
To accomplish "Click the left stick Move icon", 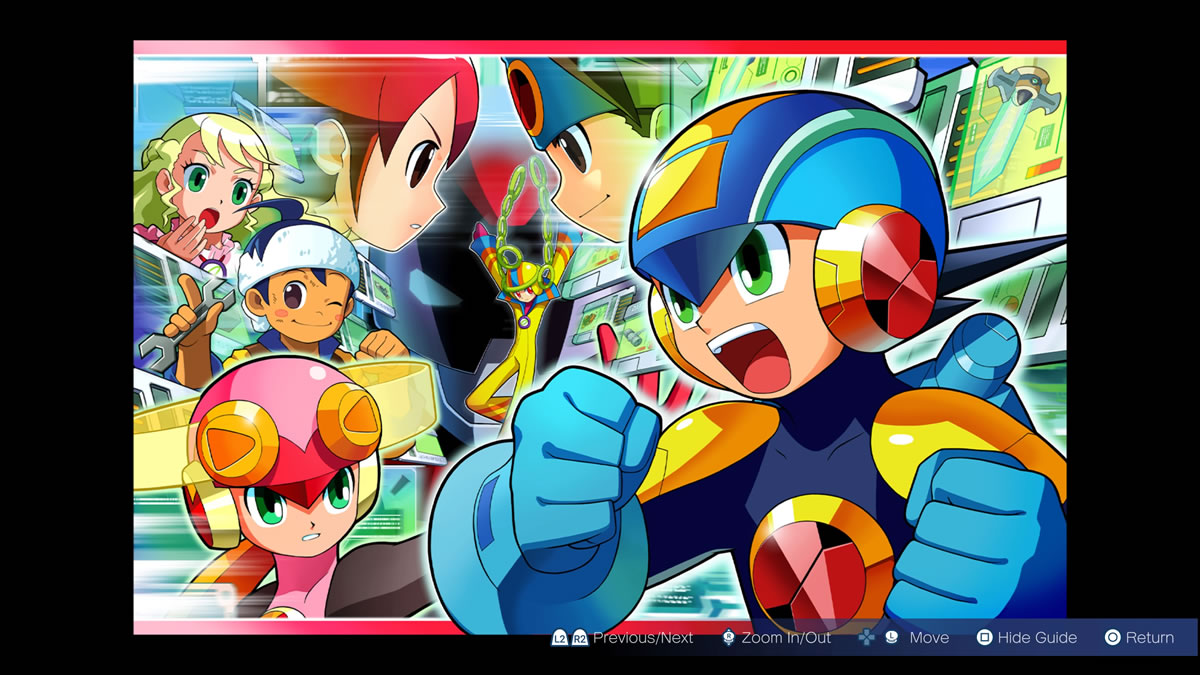I will pyautogui.click(x=891, y=638).
